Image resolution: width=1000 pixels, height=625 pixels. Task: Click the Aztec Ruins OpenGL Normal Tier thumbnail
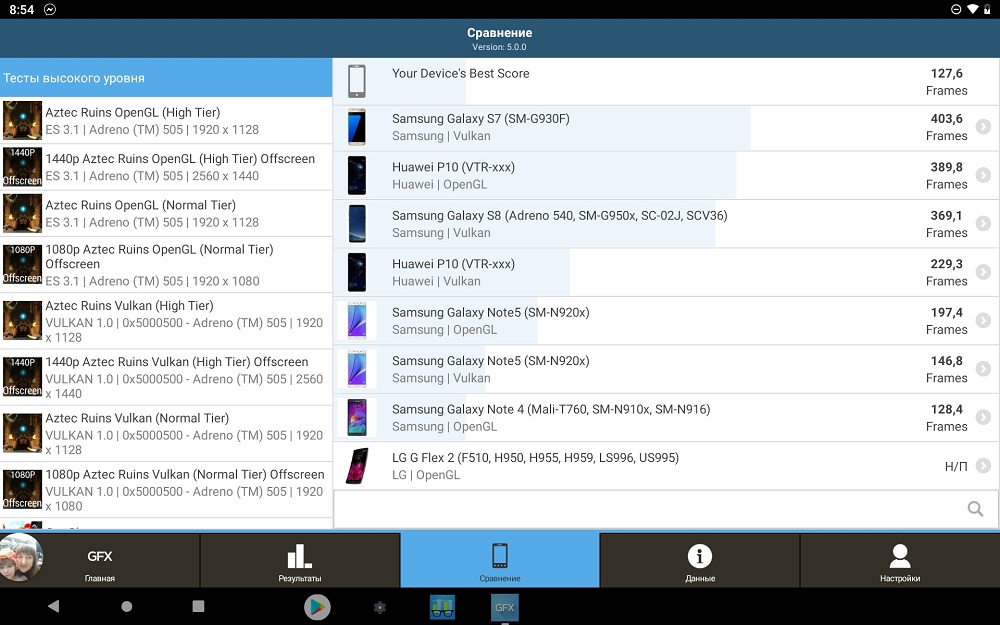[x=22, y=214]
